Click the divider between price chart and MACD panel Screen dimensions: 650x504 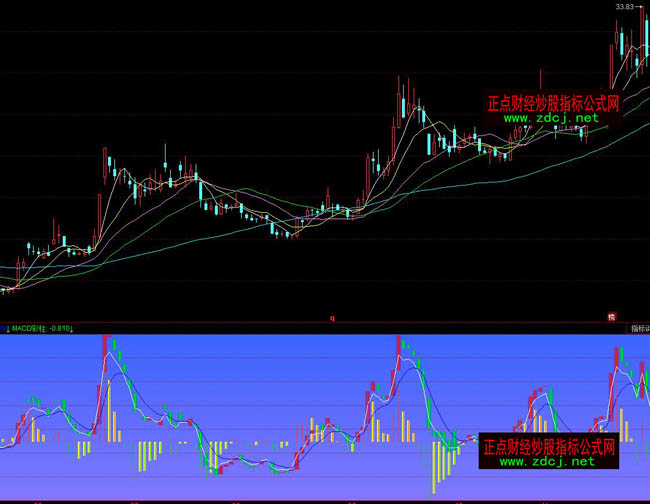coord(325,322)
